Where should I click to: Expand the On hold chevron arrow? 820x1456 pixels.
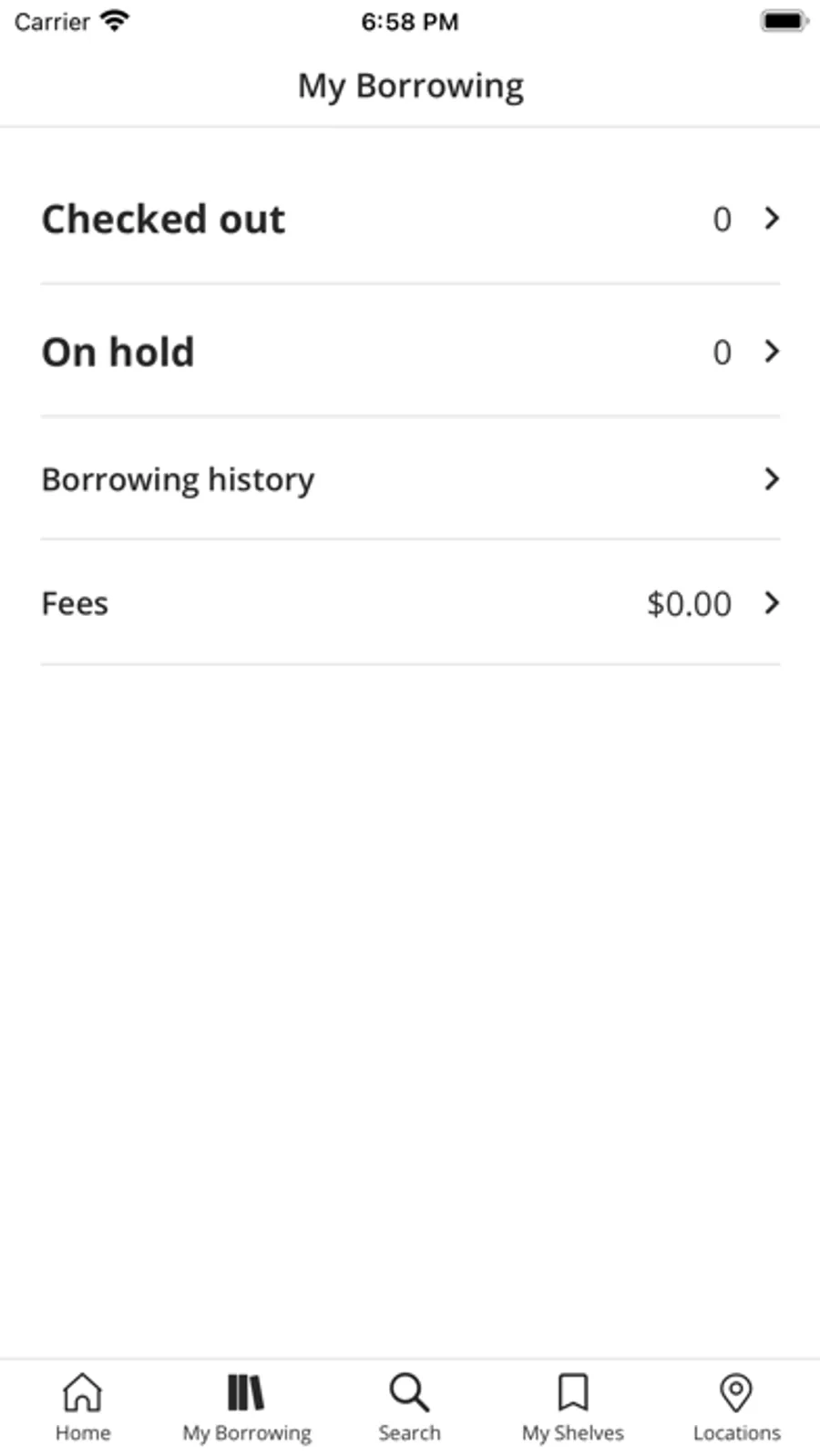pos(772,352)
